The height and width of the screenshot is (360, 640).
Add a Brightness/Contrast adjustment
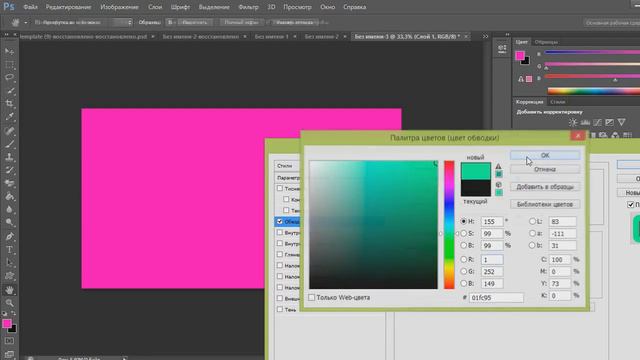[x=573, y=122]
